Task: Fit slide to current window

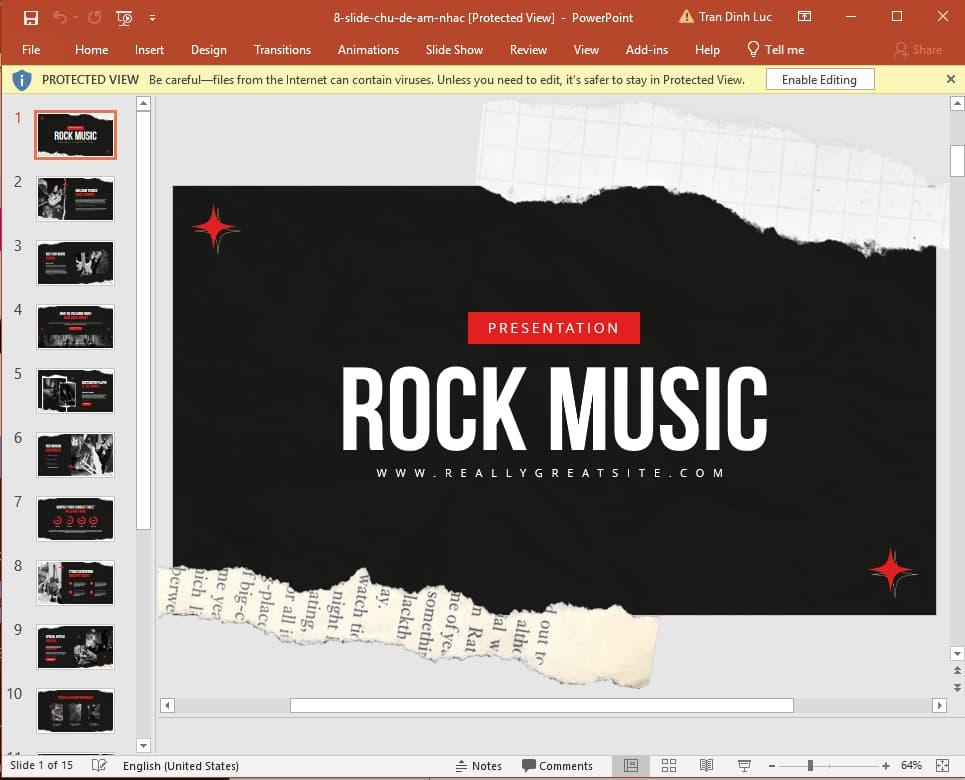Action: (x=942, y=766)
